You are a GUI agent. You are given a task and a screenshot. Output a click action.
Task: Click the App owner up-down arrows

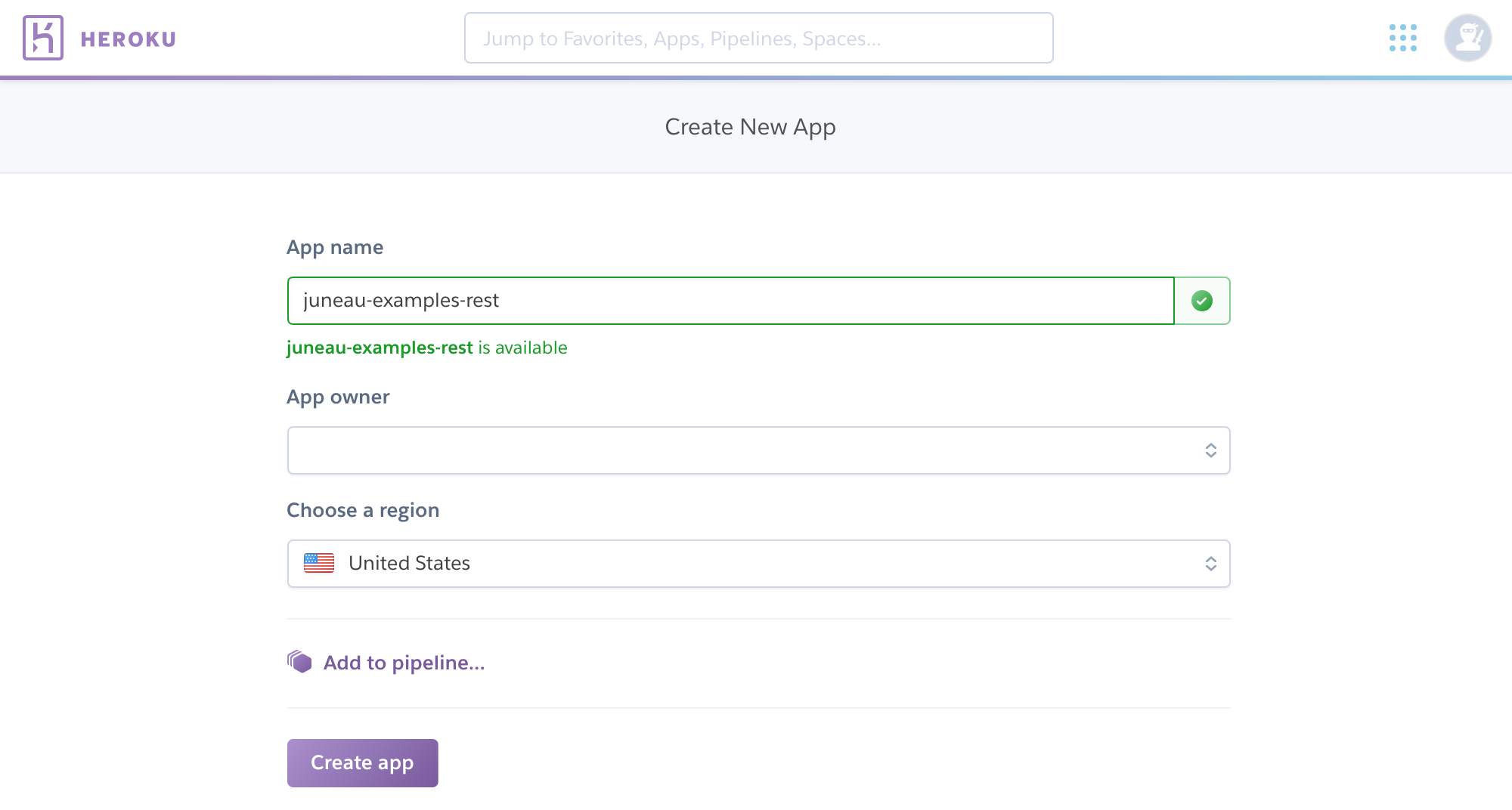[x=1210, y=450]
